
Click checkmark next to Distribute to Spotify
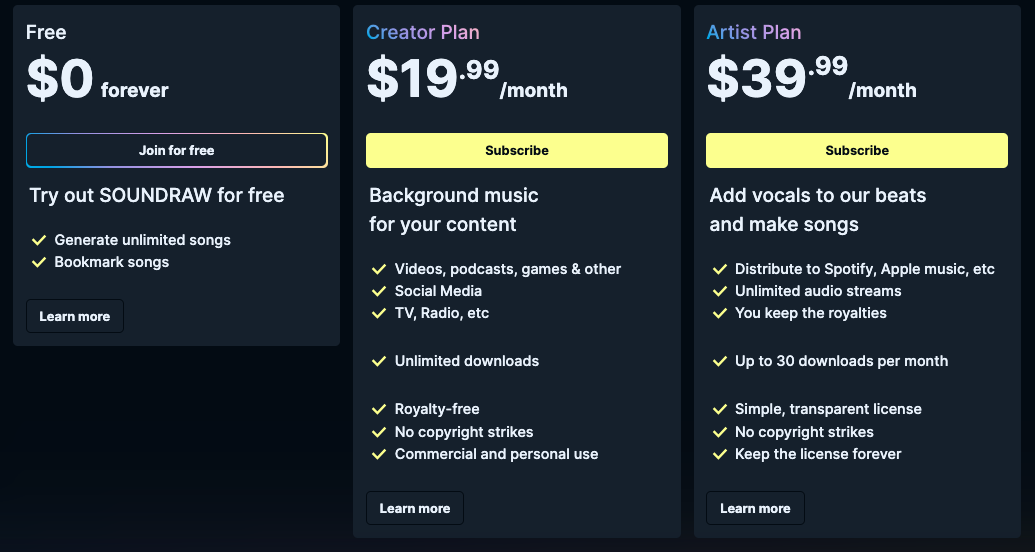(719, 269)
